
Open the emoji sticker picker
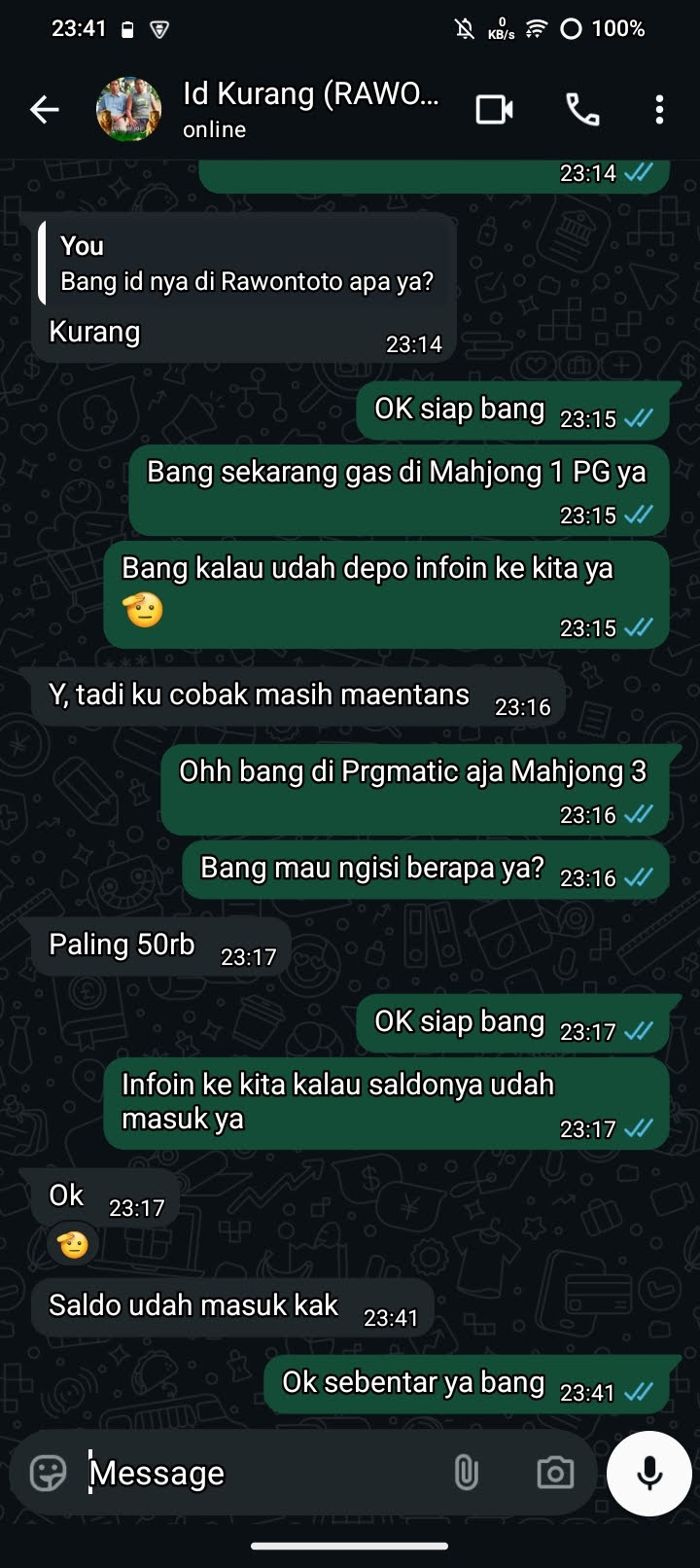click(x=48, y=1473)
